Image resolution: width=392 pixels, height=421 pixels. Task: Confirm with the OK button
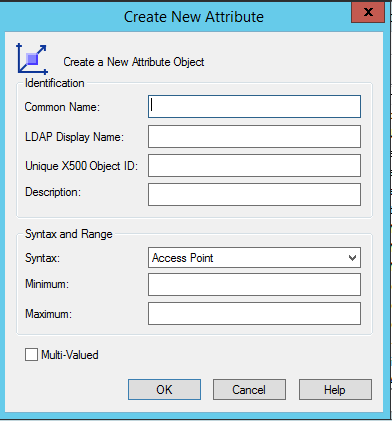coord(164,389)
